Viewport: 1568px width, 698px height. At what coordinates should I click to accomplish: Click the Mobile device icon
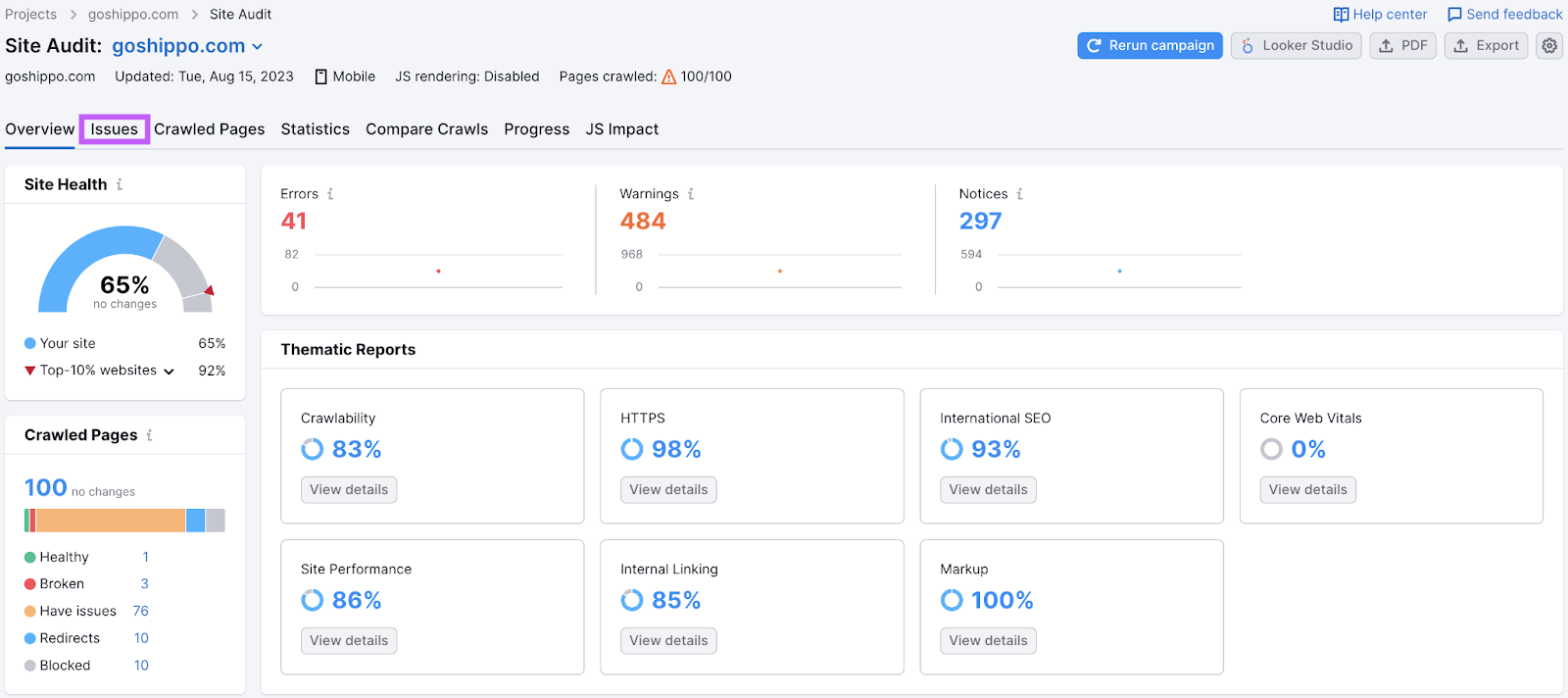point(320,76)
